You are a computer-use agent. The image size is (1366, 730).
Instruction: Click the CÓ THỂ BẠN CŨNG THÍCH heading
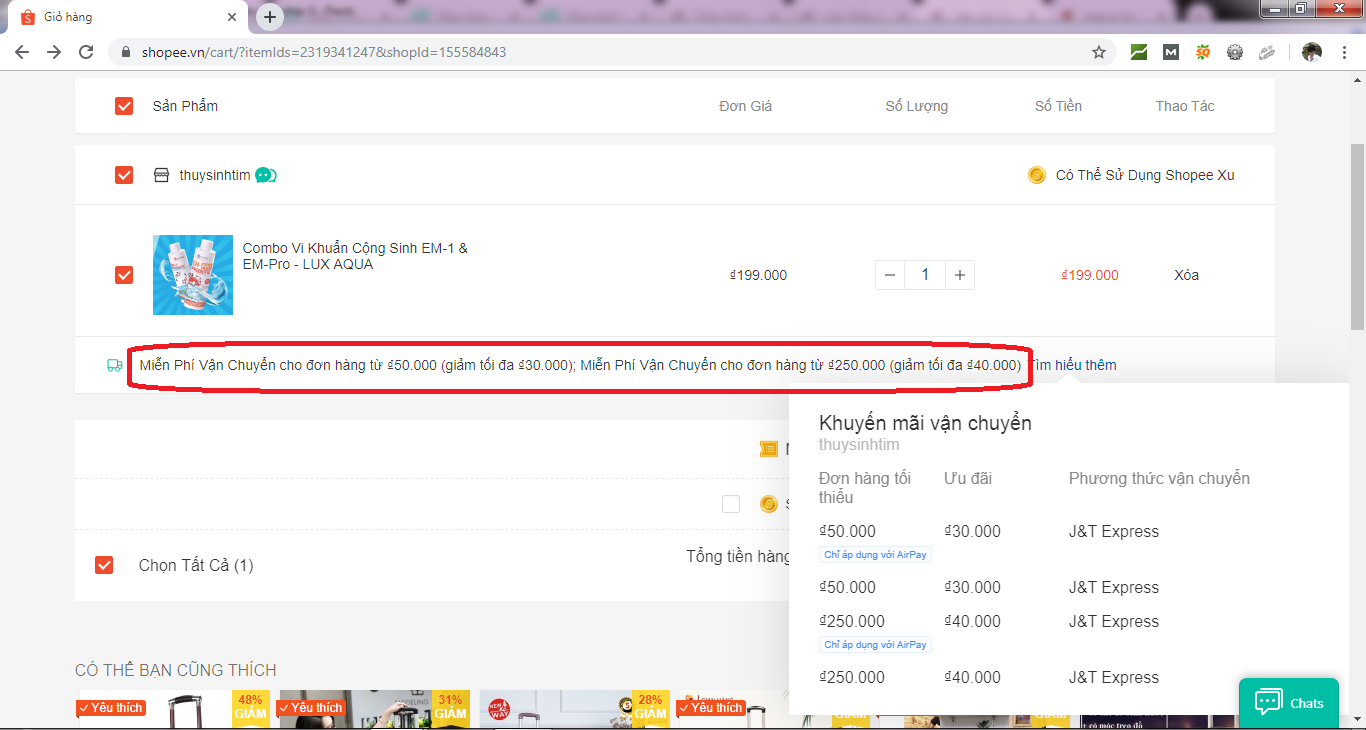176,670
